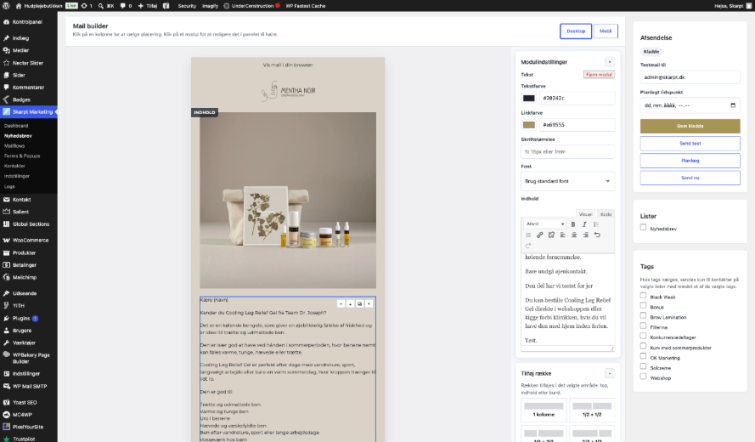
Task: Tick the OK Marketing tag checkbox
Action: pyautogui.click(x=643, y=356)
